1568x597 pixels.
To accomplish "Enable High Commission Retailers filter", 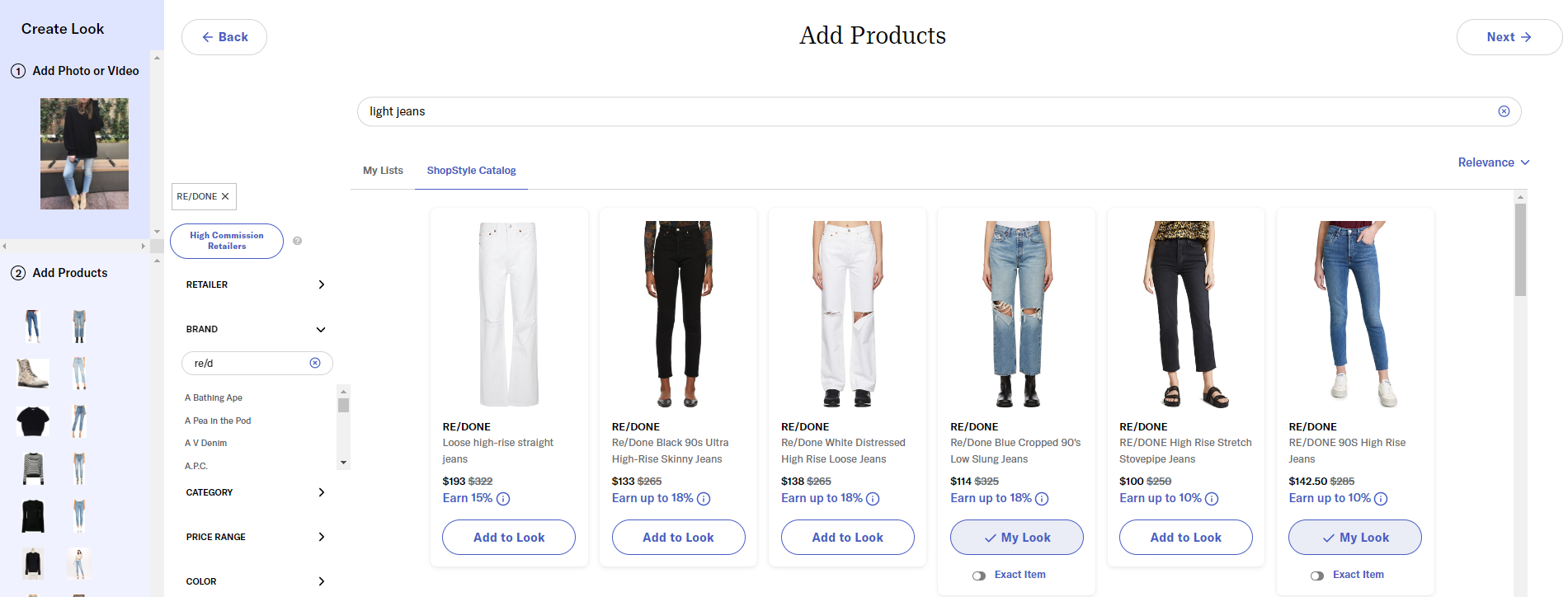I will tap(227, 241).
